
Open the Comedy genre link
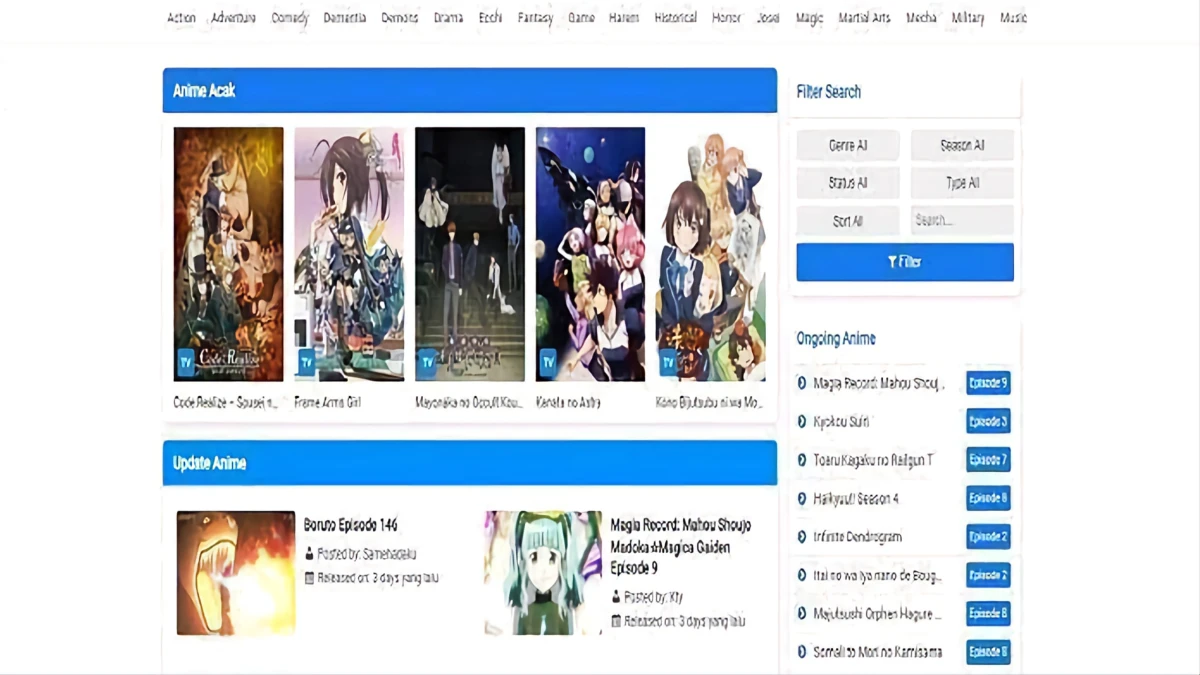click(290, 18)
